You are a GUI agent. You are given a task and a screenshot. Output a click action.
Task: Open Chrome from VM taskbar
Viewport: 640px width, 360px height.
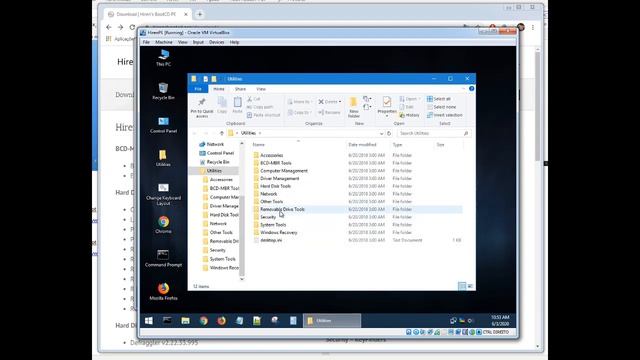point(203,321)
